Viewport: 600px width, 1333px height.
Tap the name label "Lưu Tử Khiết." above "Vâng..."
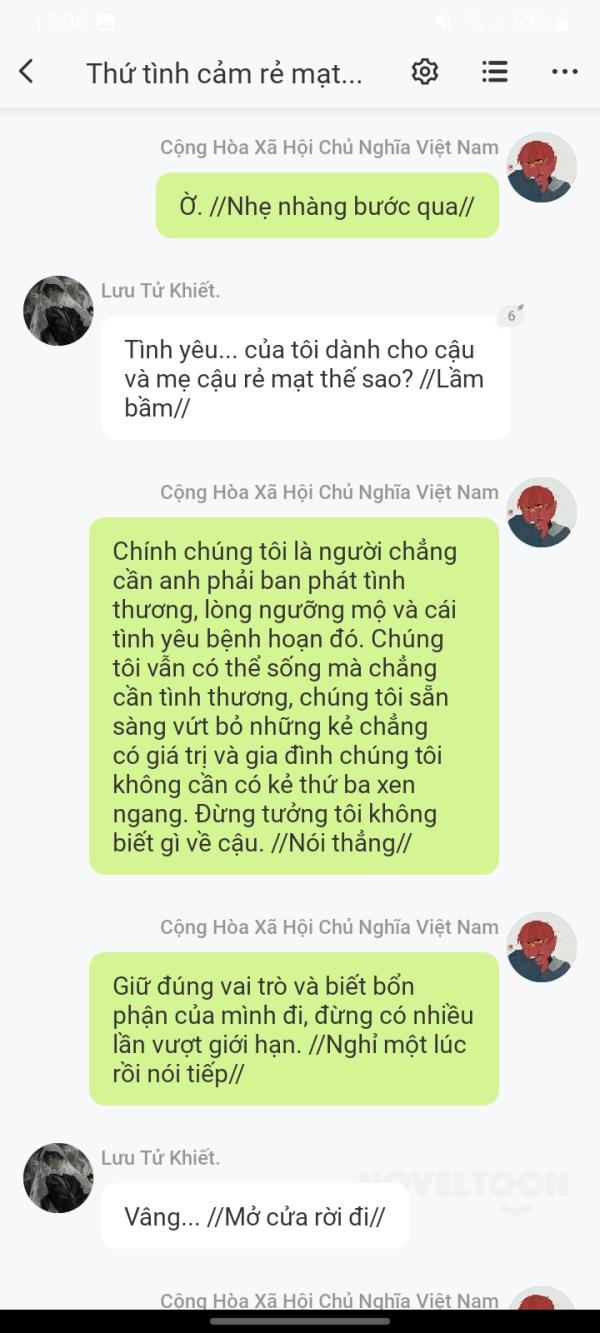pyautogui.click(x=160, y=1157)
